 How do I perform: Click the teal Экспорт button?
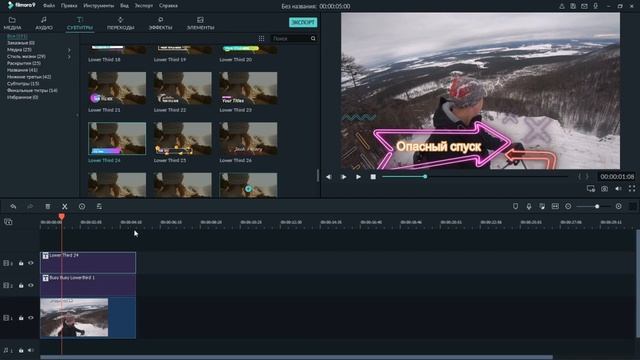(303, 22)
